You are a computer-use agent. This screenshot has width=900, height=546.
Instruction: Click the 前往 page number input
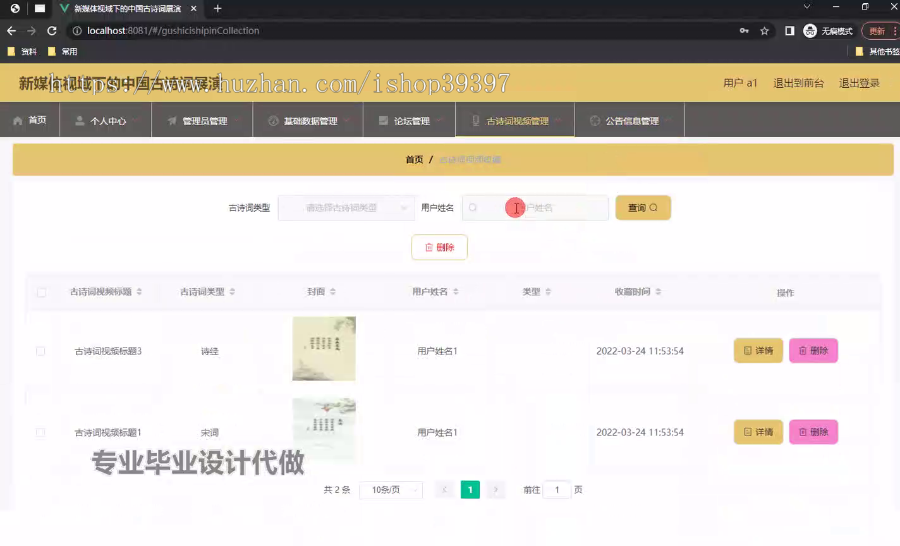coord(557,490)
